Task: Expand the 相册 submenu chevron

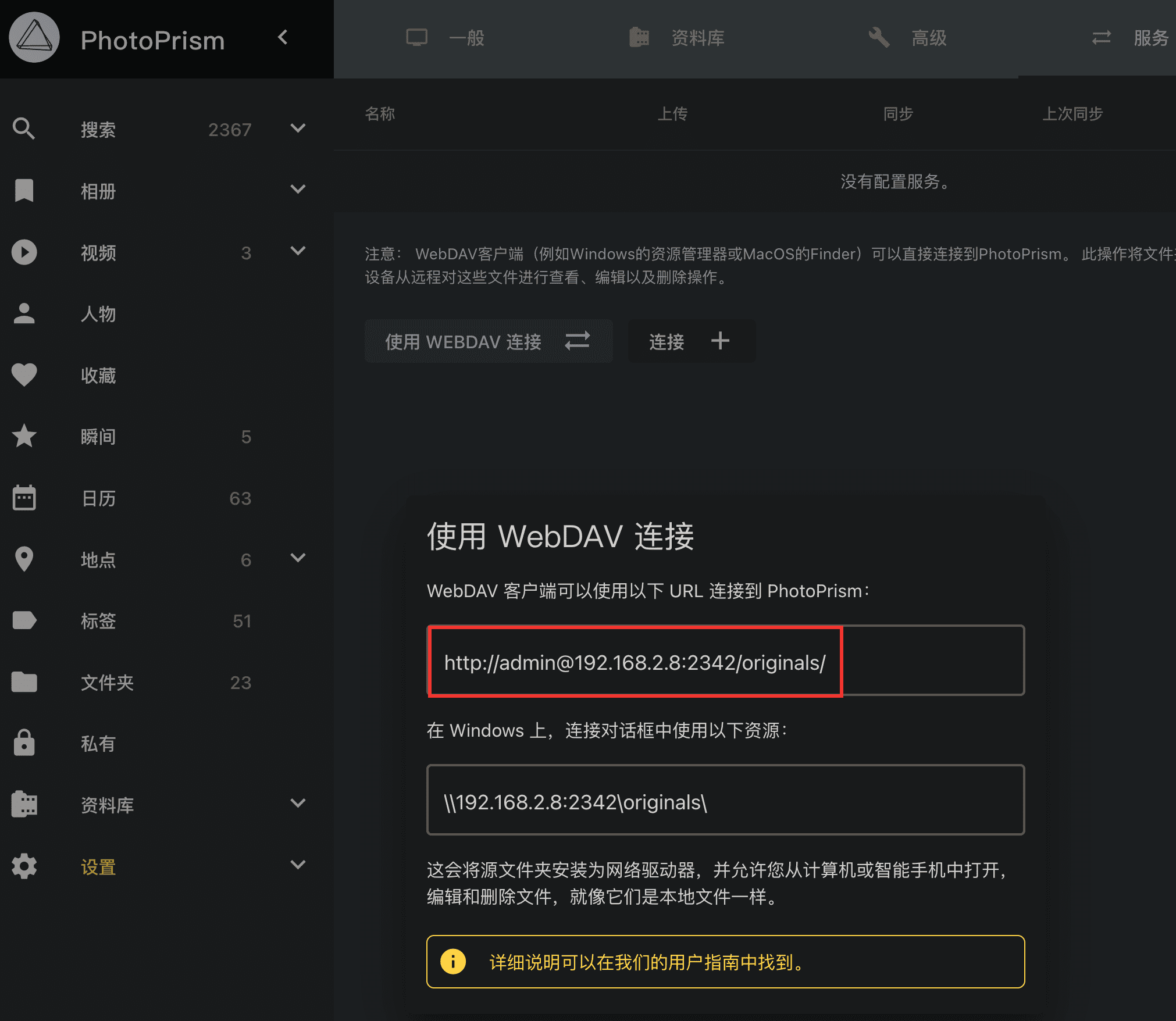Action: coord(298,190)
